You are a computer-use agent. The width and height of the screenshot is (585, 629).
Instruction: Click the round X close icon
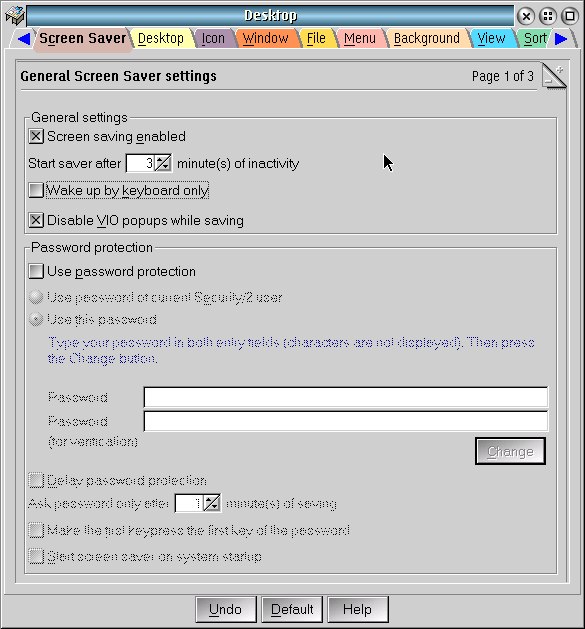526,16
